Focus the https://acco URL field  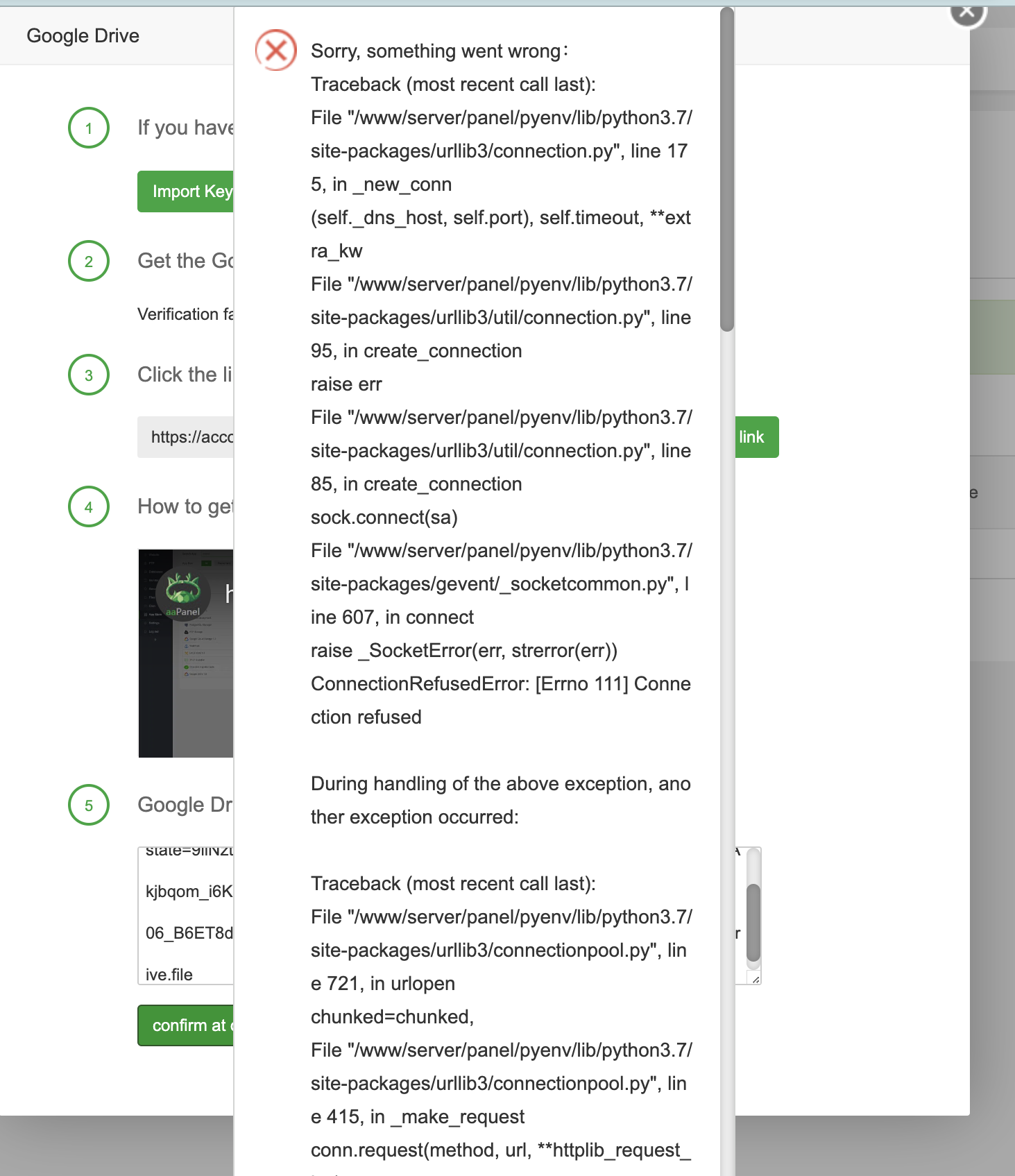(x=186, y=437)
